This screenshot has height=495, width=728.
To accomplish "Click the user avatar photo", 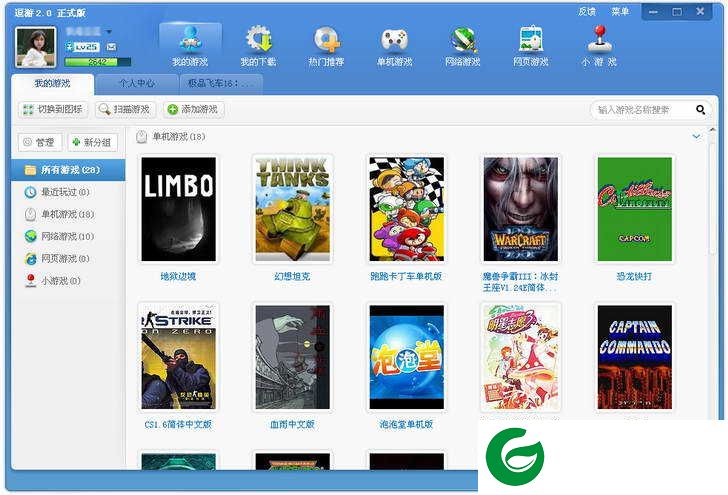I will tap(36, 47).
